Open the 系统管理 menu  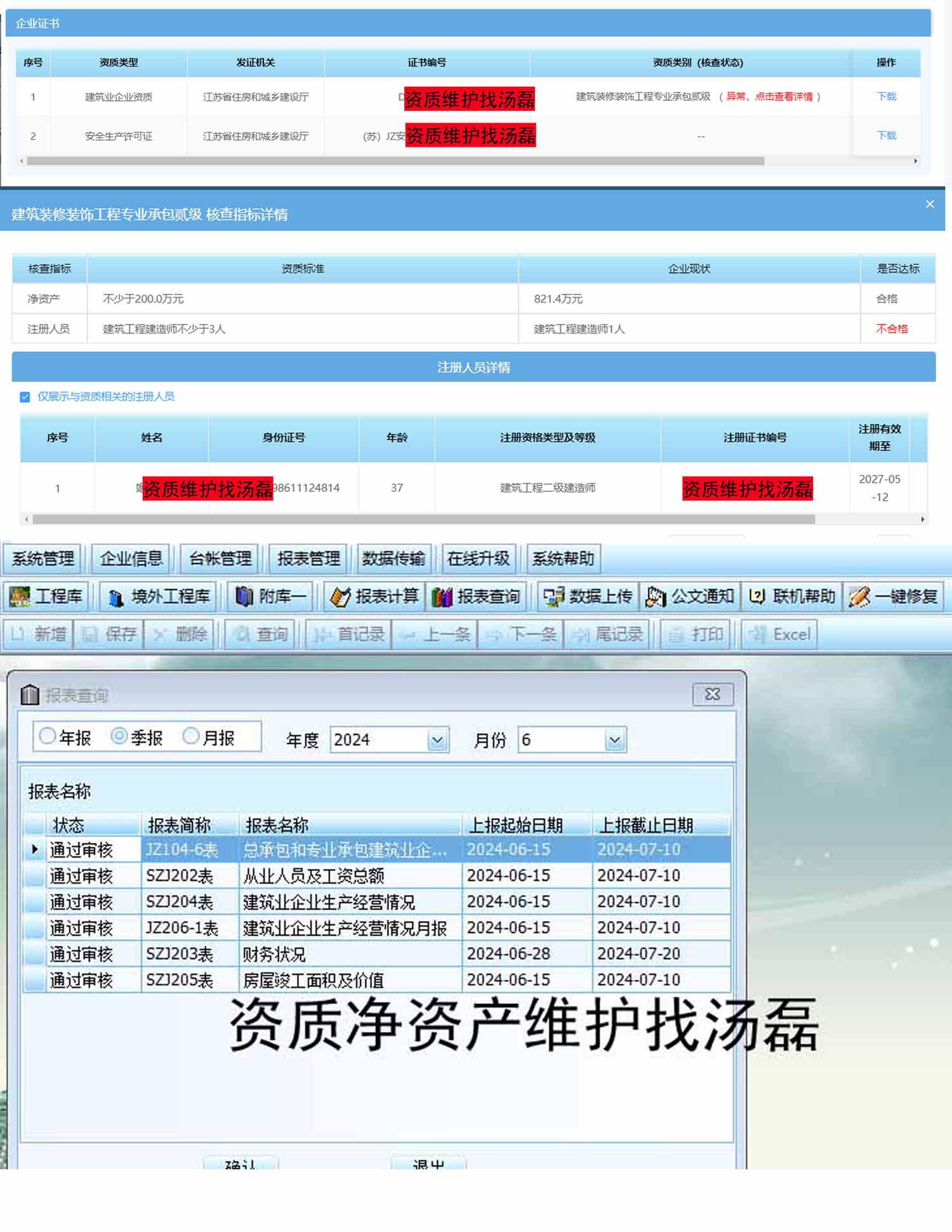click(43, 559)
